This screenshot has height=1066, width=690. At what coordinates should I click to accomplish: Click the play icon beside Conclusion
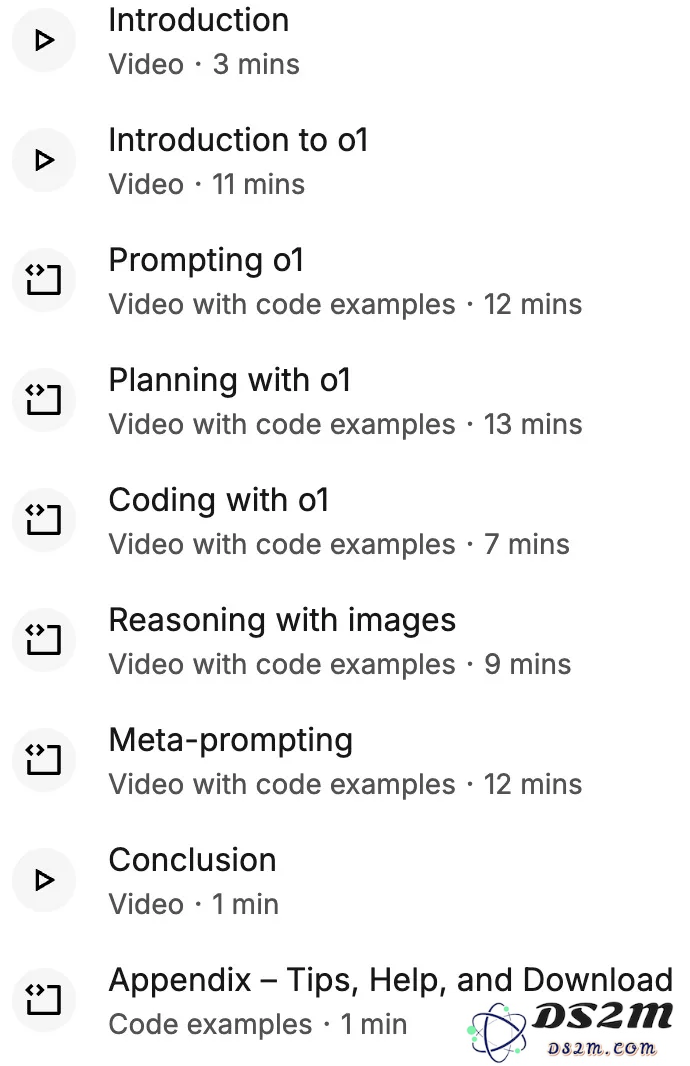(44, 880)
